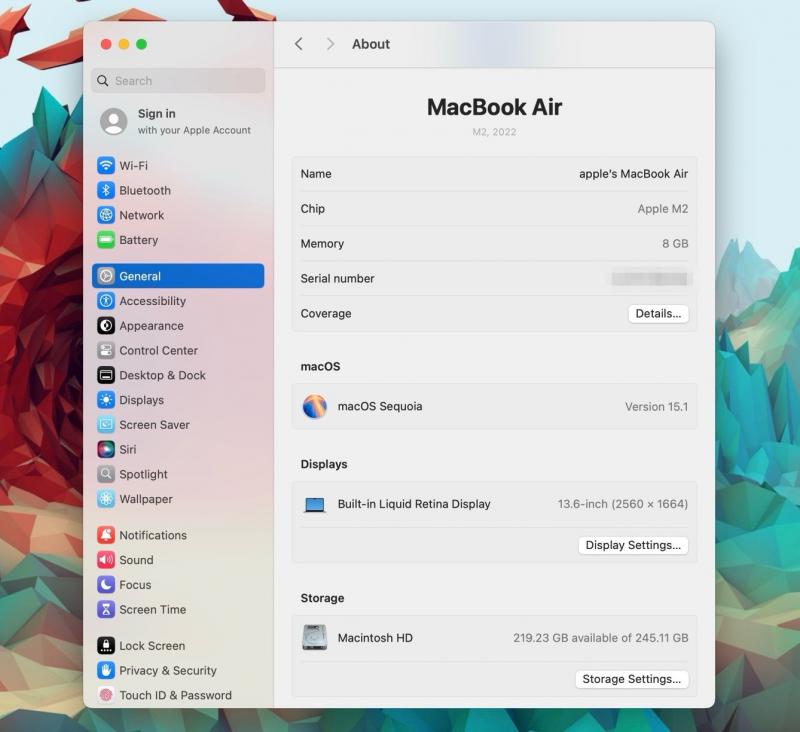Open coverage Details button
This screenshot has width=800, height=732.
[x=658, y=313]
